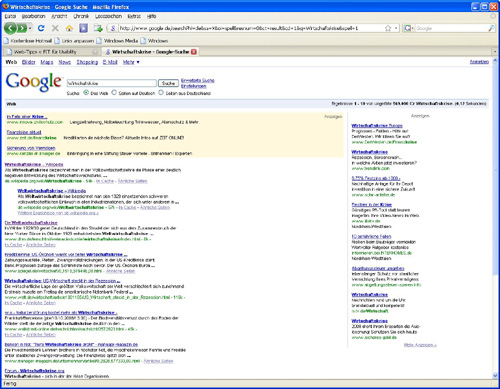Open the Windows bookmark in bookmarks bar
500x389 pixels.
(x=154, y=41)
